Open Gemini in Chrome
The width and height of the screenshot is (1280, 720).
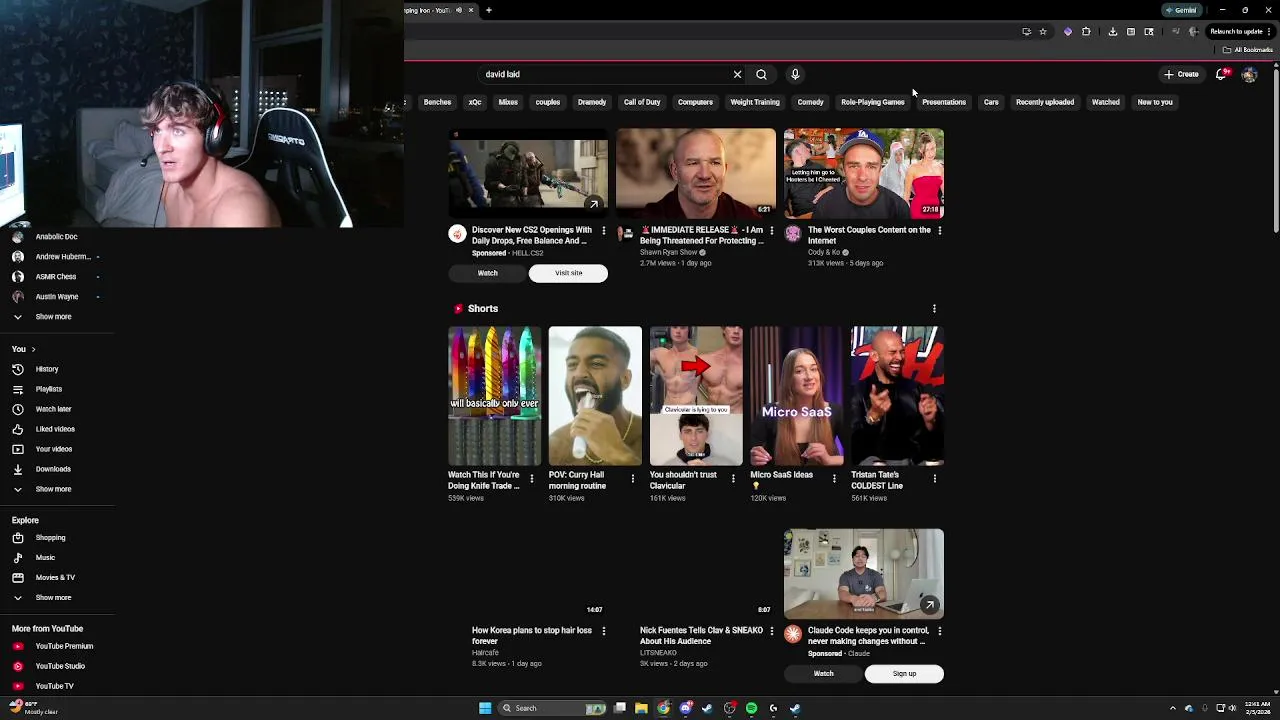(1181, 10)
